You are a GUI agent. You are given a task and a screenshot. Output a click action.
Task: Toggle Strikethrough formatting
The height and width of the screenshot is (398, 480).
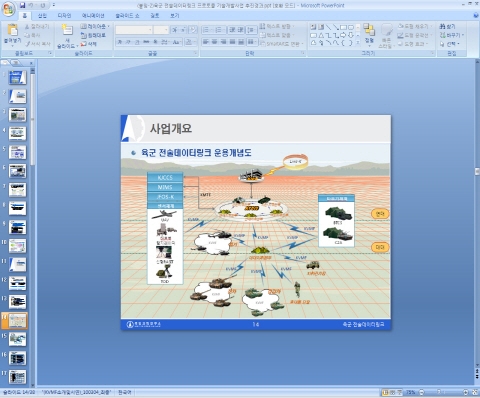coord(146,42)
